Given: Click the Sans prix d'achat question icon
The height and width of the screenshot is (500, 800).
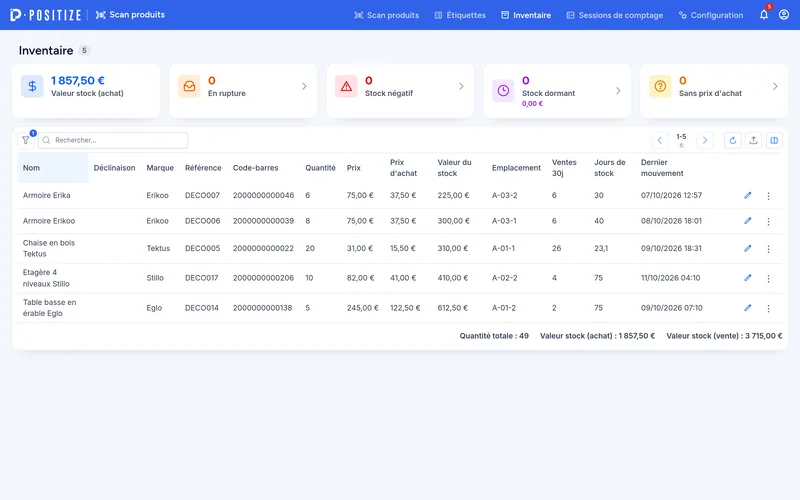Looking at the screenshot, I should [x=660, y=86].
